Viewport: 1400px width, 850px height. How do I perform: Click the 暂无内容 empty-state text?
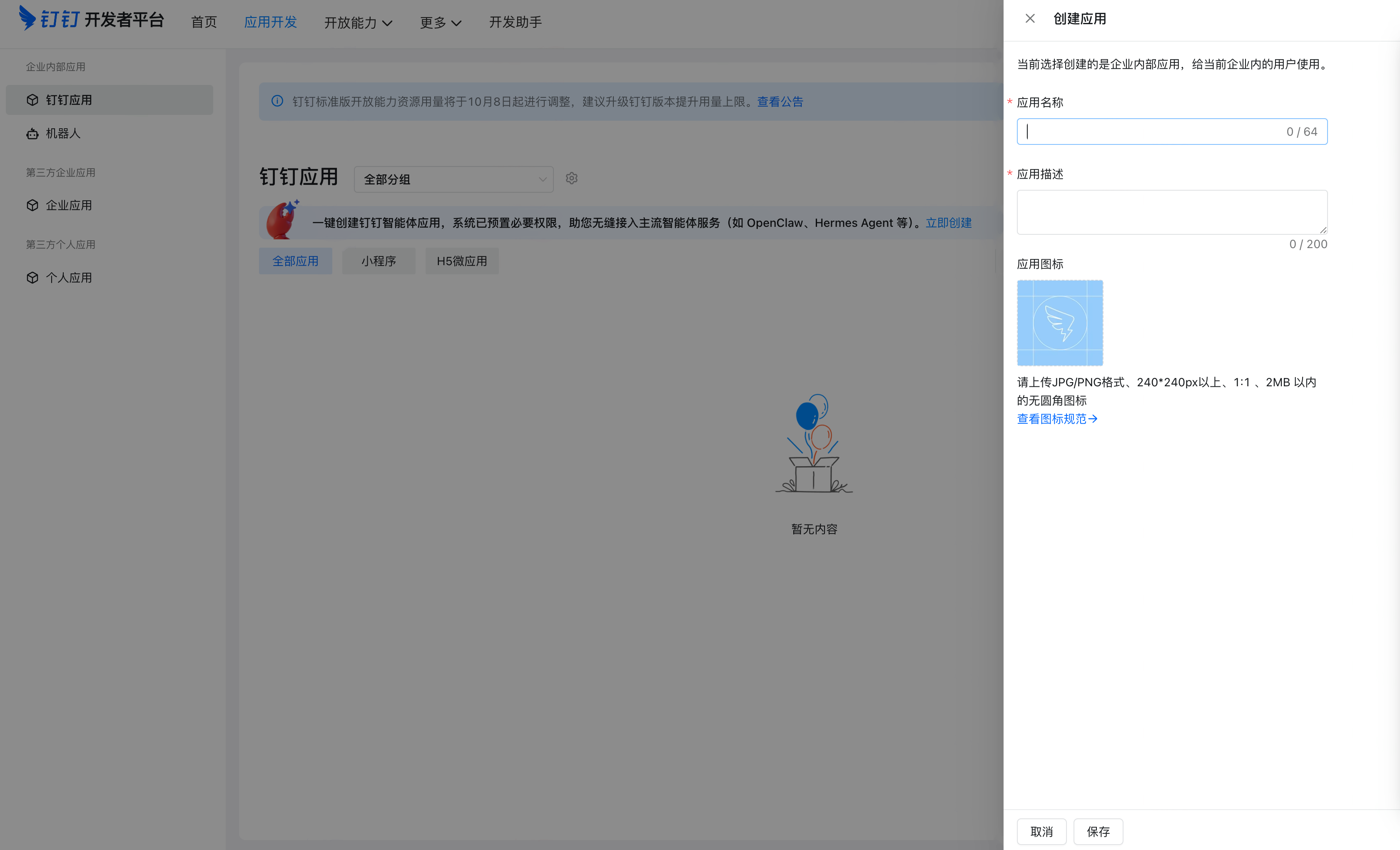tap(814, 529)
